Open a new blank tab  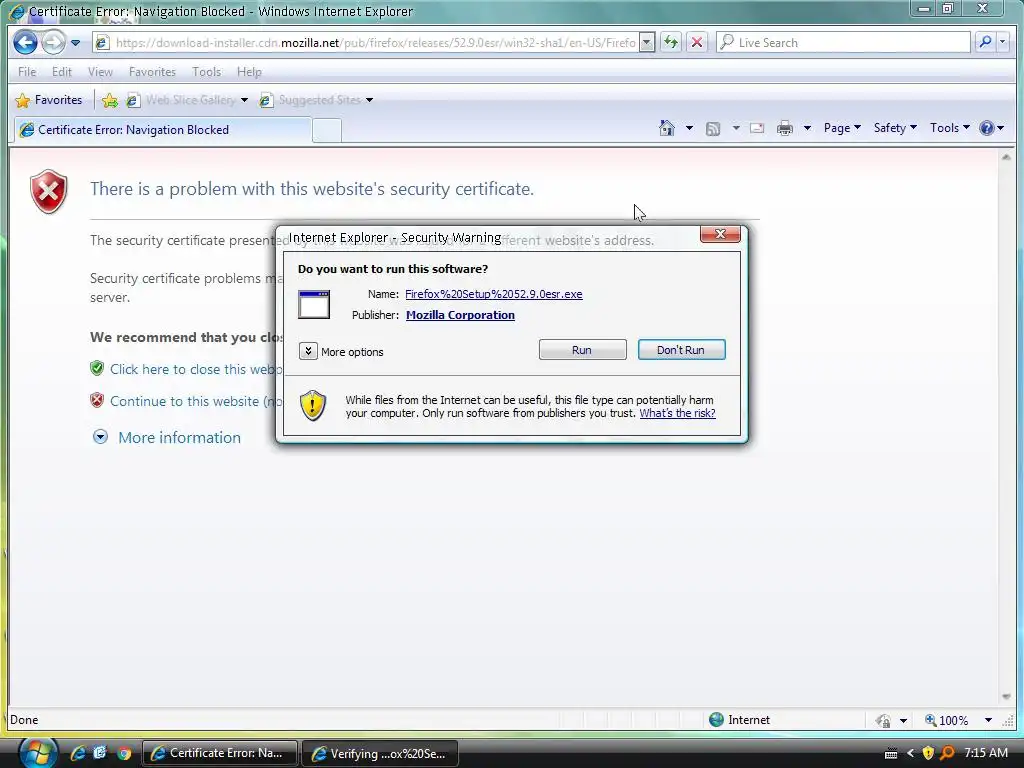(x=327, y=131)
